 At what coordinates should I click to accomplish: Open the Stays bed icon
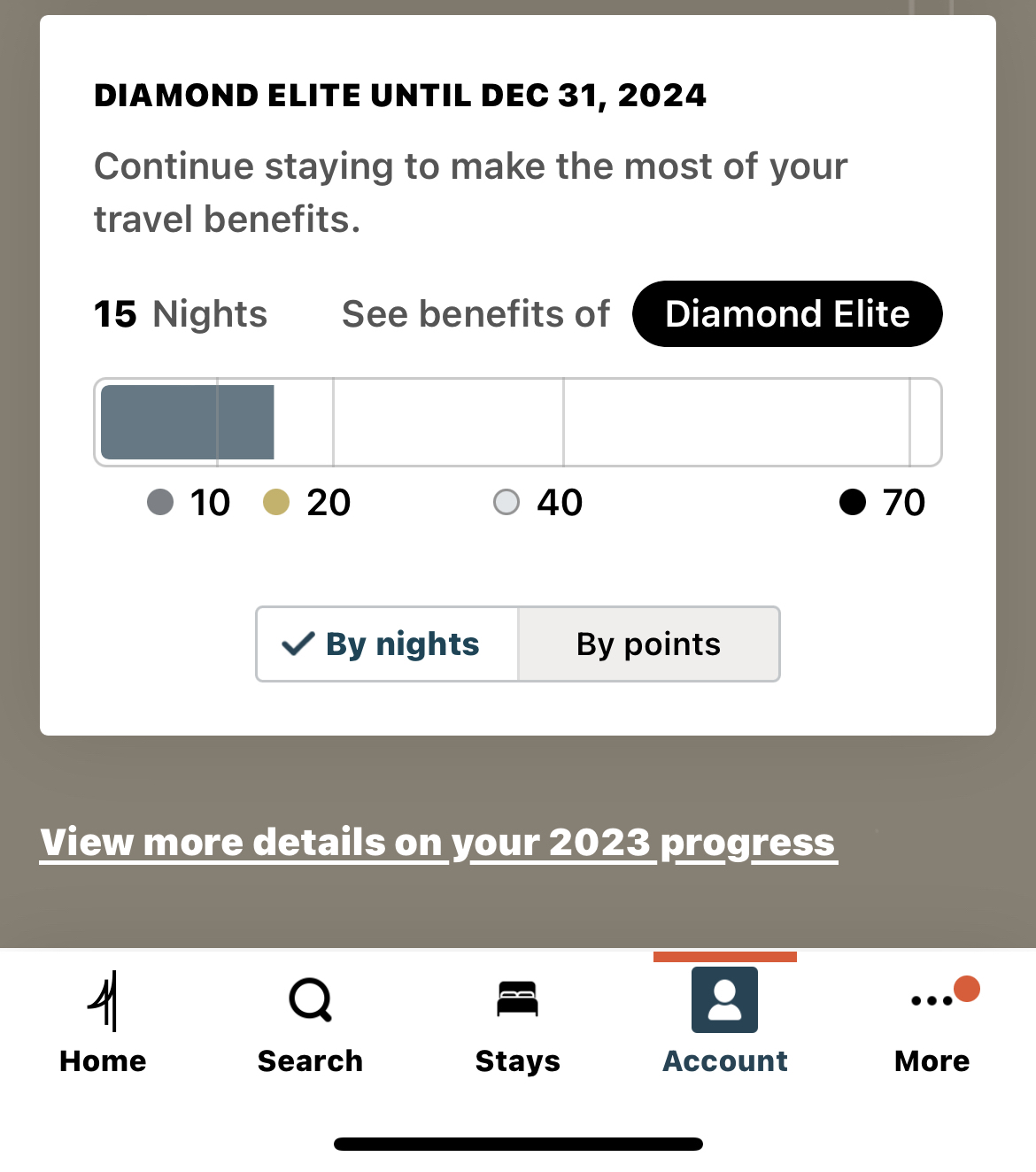pos(518,999)
